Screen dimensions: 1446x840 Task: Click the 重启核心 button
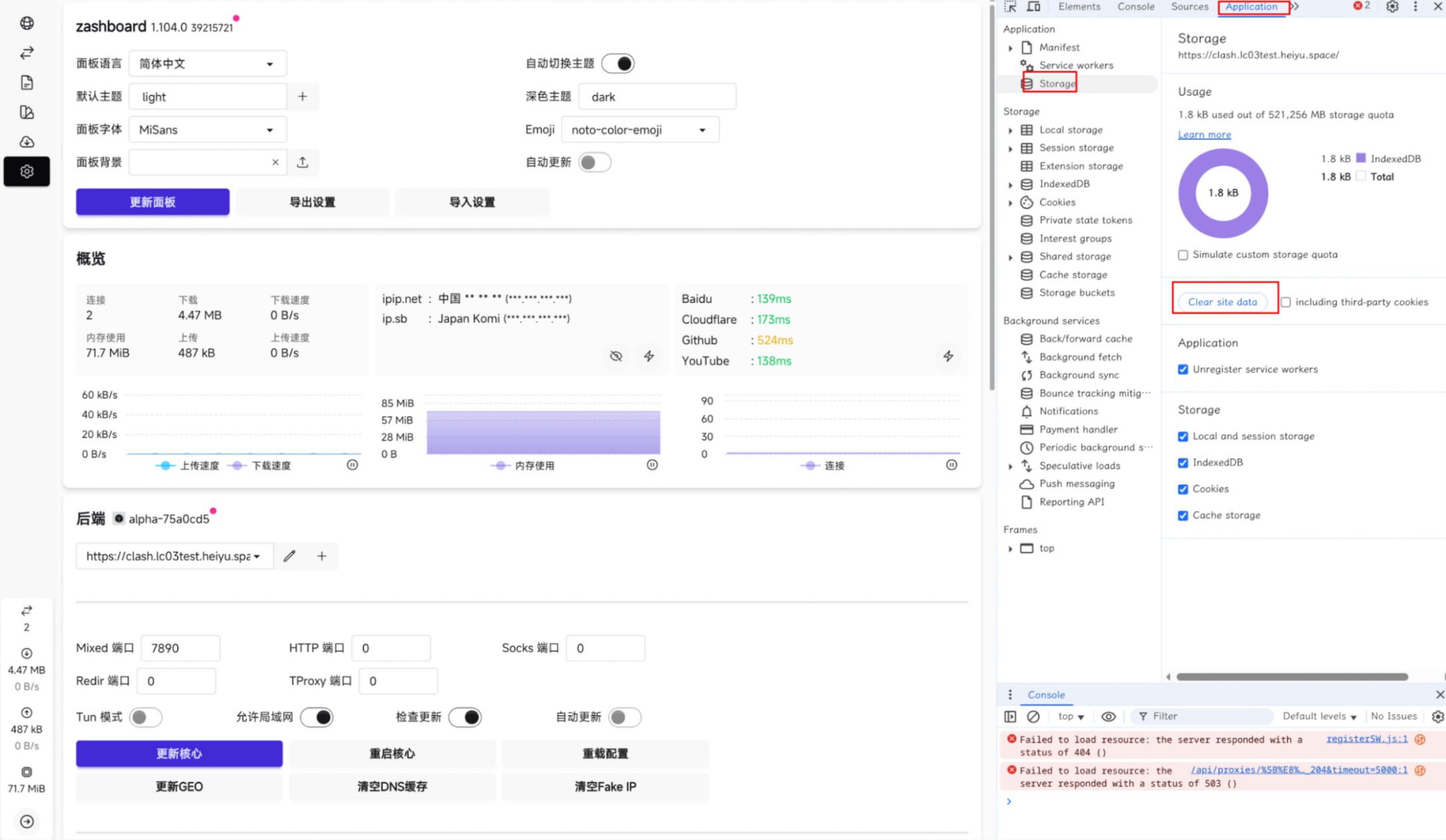coord(392,754)
